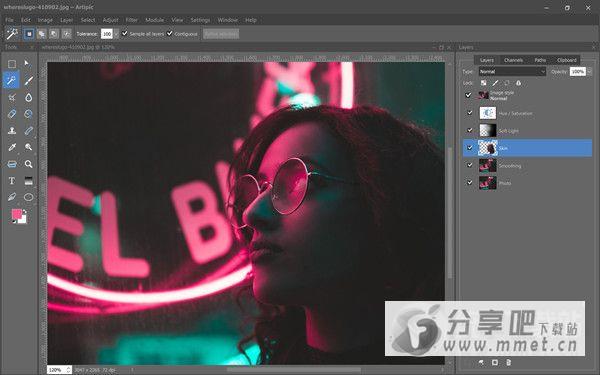Hide the Hue / Saturation layer
This screenshot has height=375, width=600.
point(470,113)
